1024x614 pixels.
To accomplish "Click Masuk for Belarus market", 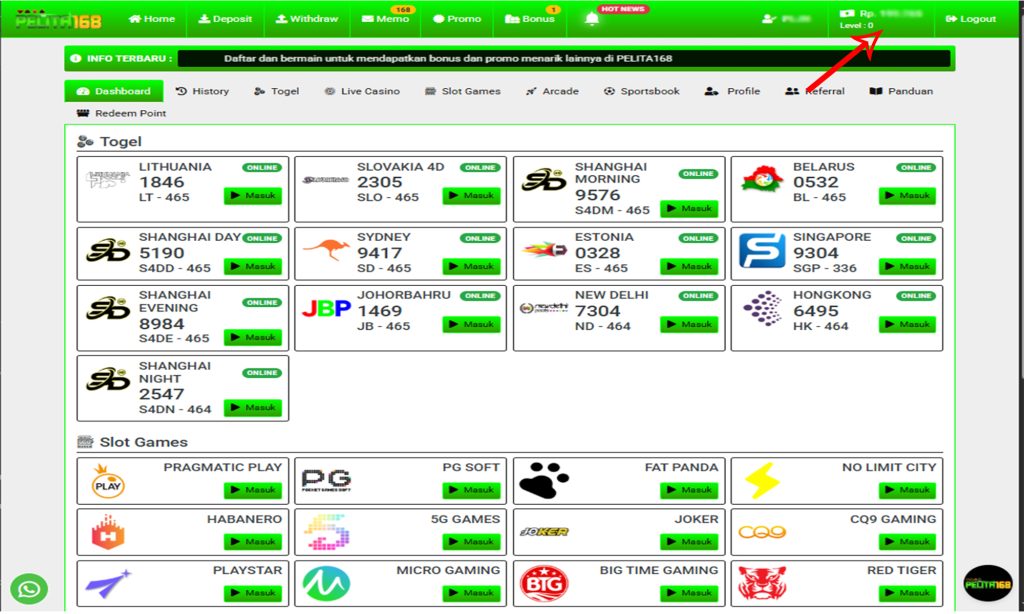I will point(907,195).
